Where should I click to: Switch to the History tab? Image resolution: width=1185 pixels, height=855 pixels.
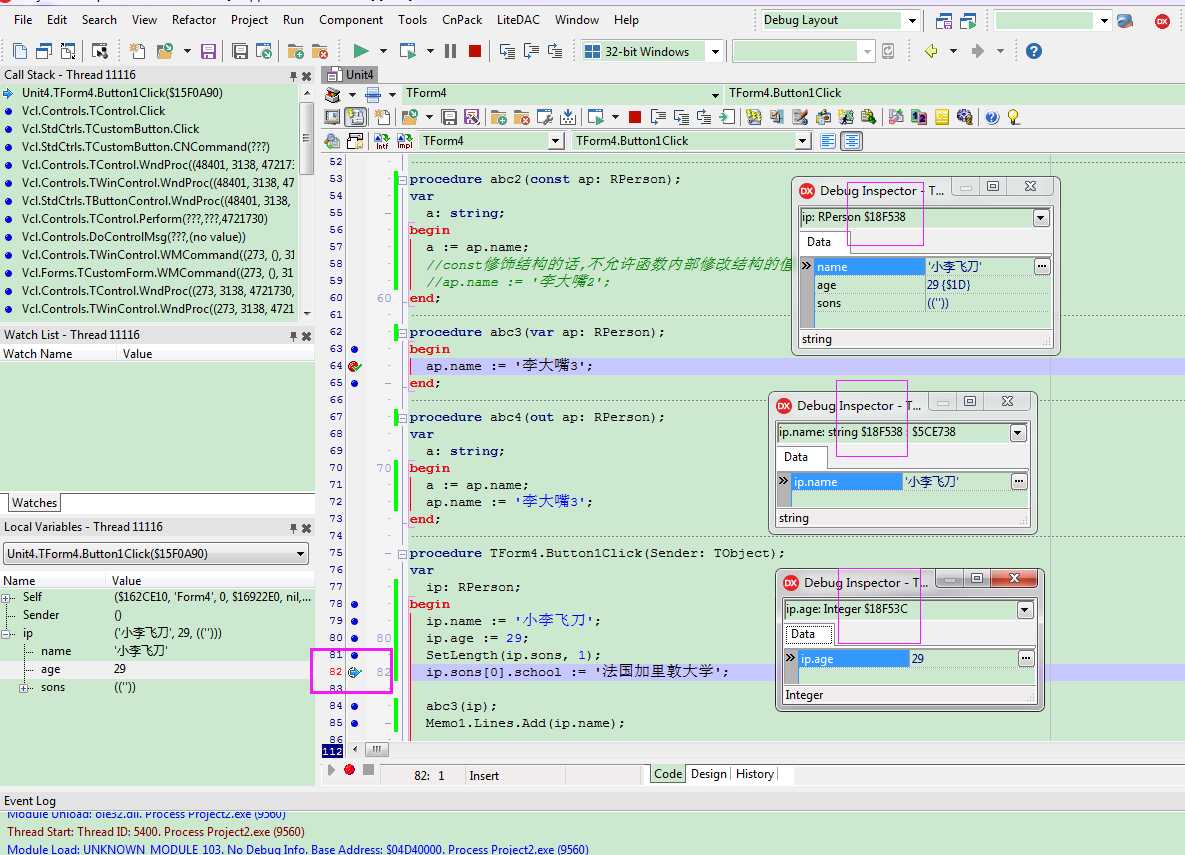point(754,774)
